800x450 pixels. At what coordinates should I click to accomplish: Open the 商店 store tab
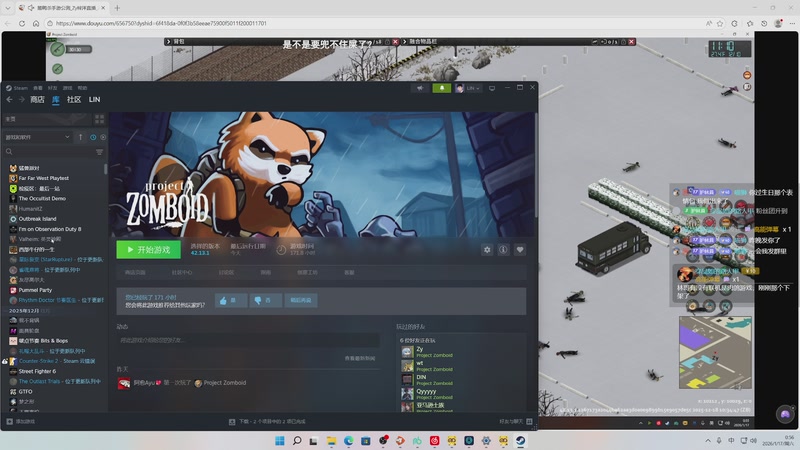[x=37, y=99]
